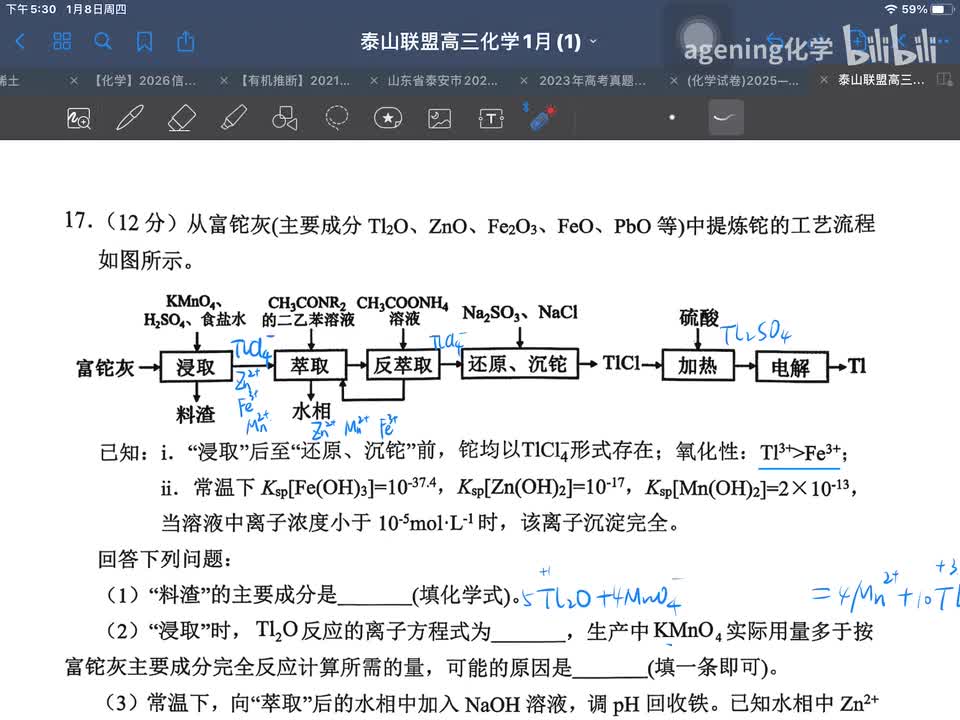
Task: Tap the 浸取 box in flowchart
Action: (196, 367)
